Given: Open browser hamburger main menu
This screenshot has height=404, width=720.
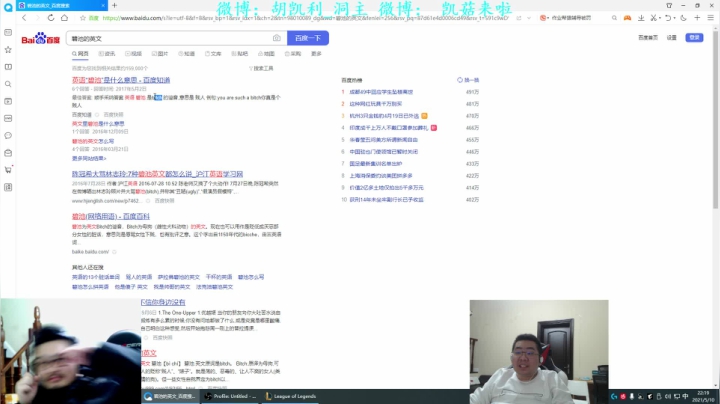Looking at the screenshot, I should [710, 18].
